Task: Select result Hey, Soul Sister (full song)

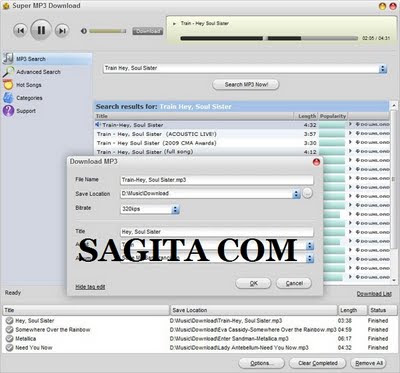Action: (206, 152)
